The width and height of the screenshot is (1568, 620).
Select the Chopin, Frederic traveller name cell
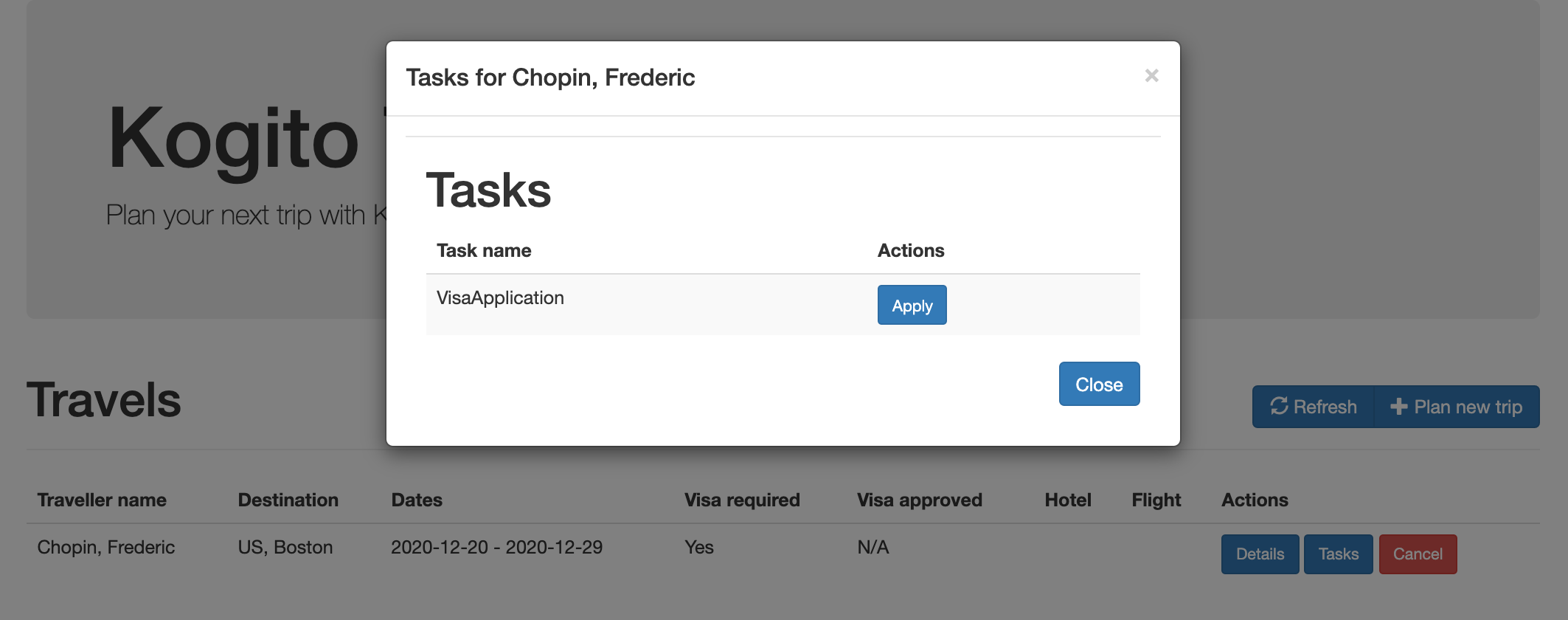pyautogui.click(x=106, y=548)
